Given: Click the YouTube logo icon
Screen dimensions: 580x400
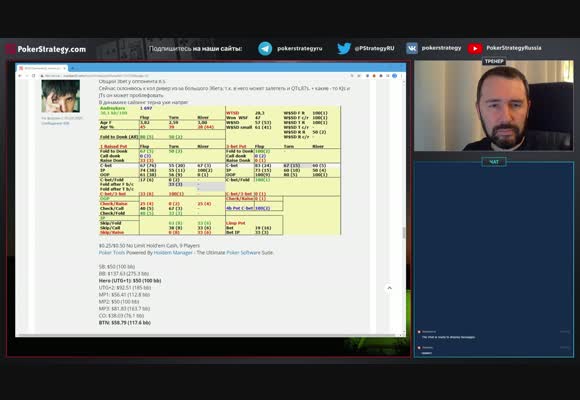Looking at the screenshot, I should [475, 48].
